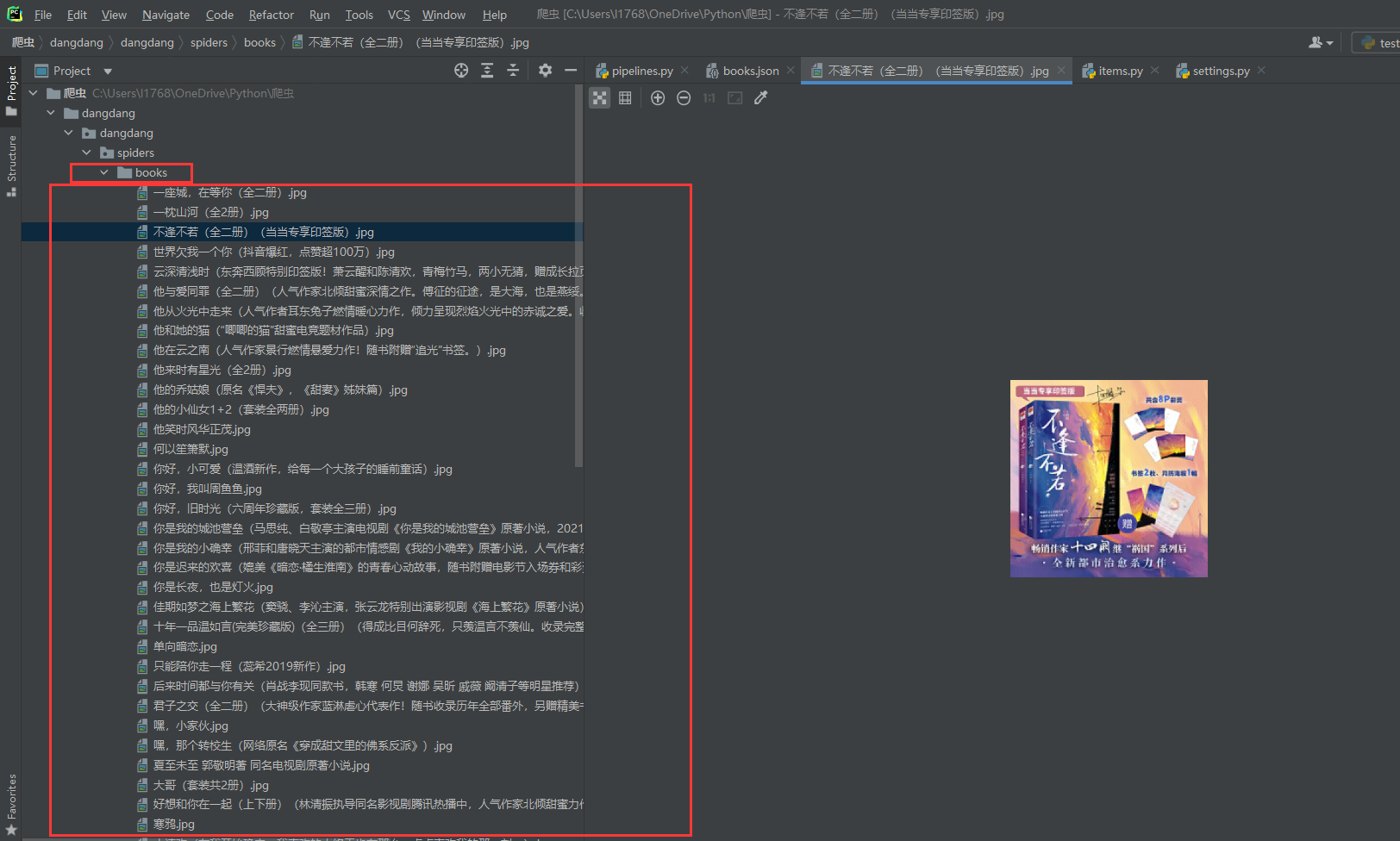
Task: Collapse the spiders folder
Action: tap(86, 153)
